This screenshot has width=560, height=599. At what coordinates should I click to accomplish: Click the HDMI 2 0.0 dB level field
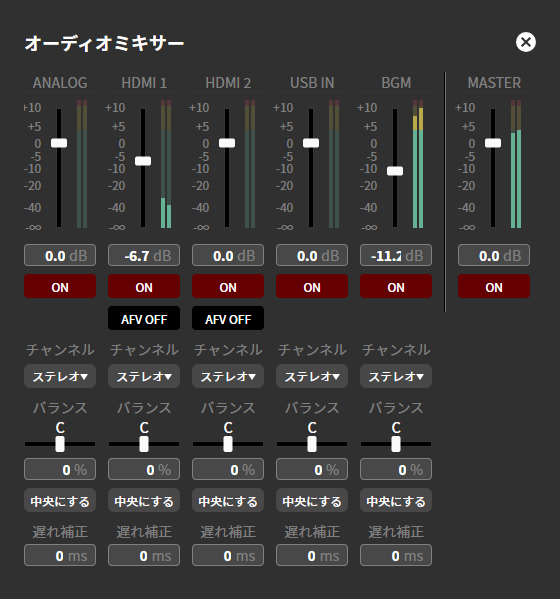(228, 255)
